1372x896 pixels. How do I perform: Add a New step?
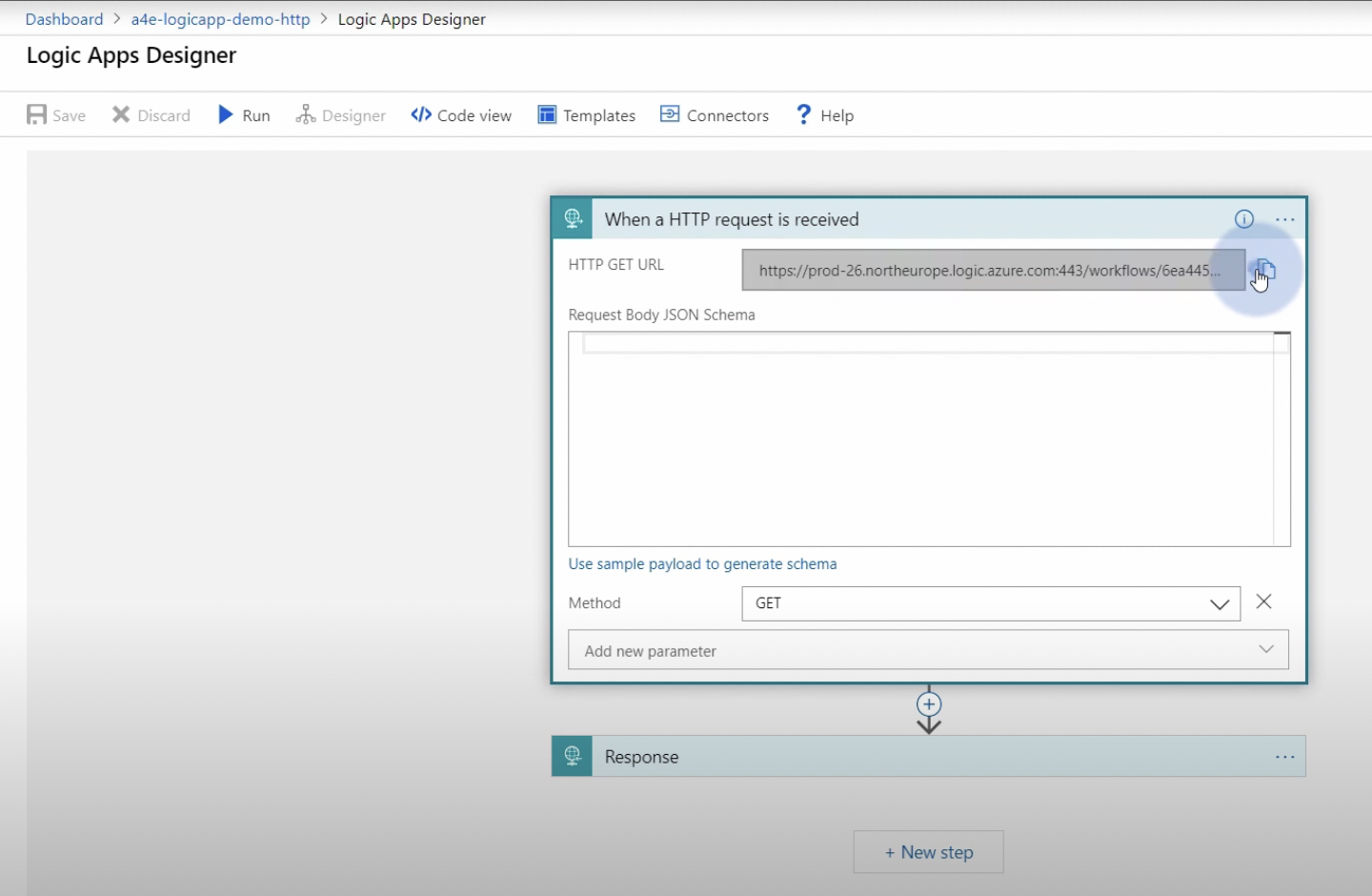point(929,852)
